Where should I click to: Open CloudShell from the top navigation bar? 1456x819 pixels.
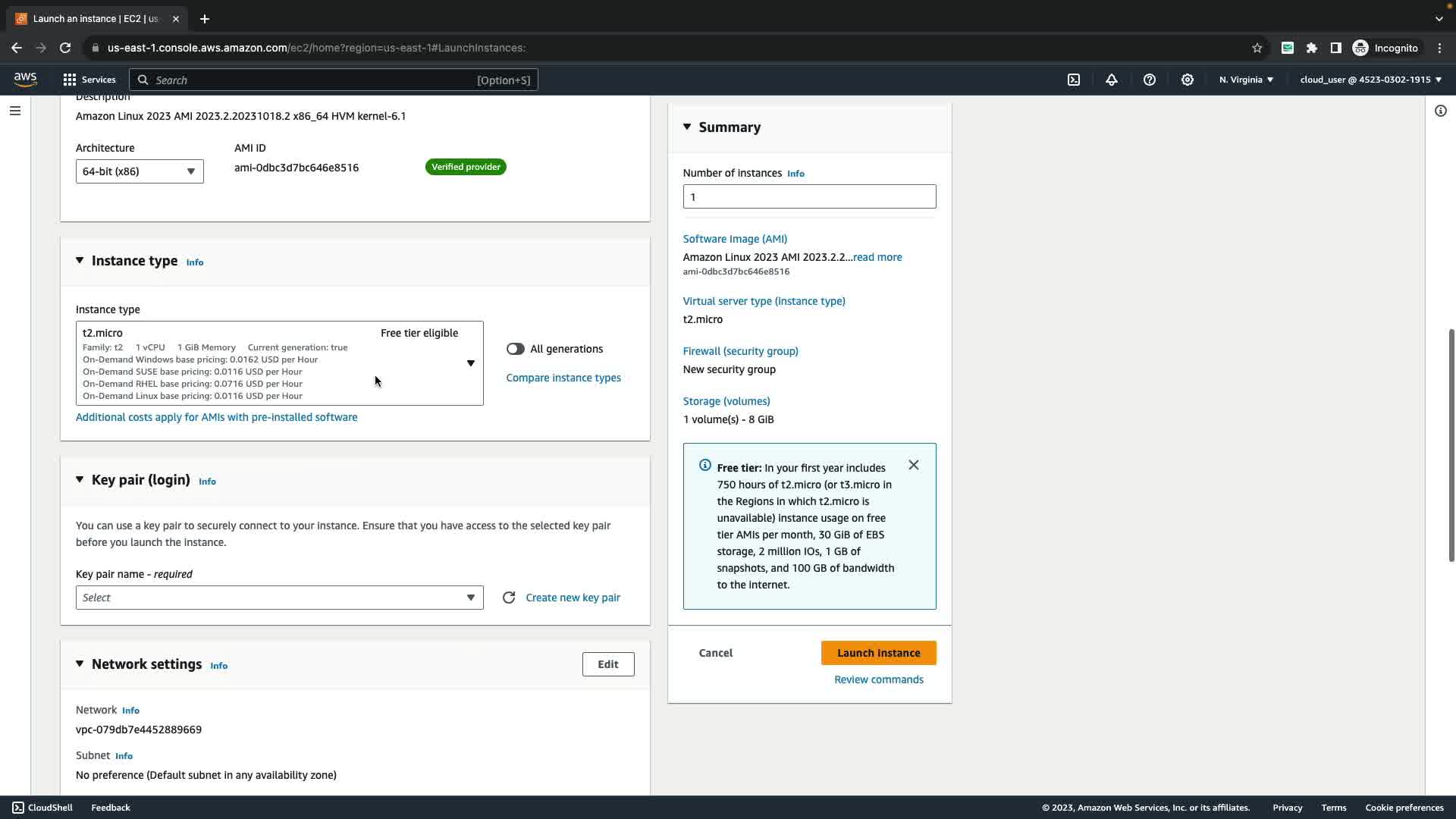point(1074,80)
